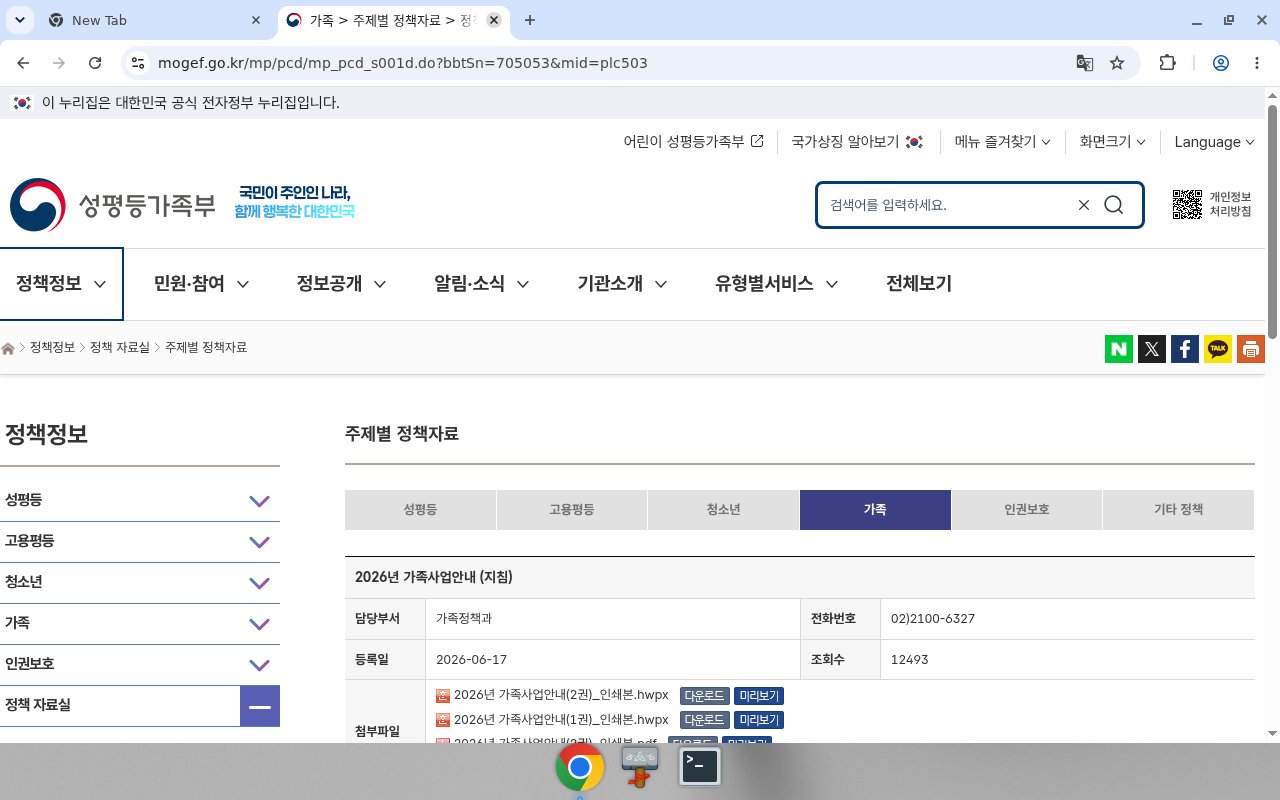1280x800 pixels.
Task: Click hwpx file icon of 가족사업안내(2권)
Action: pos(443,696)
